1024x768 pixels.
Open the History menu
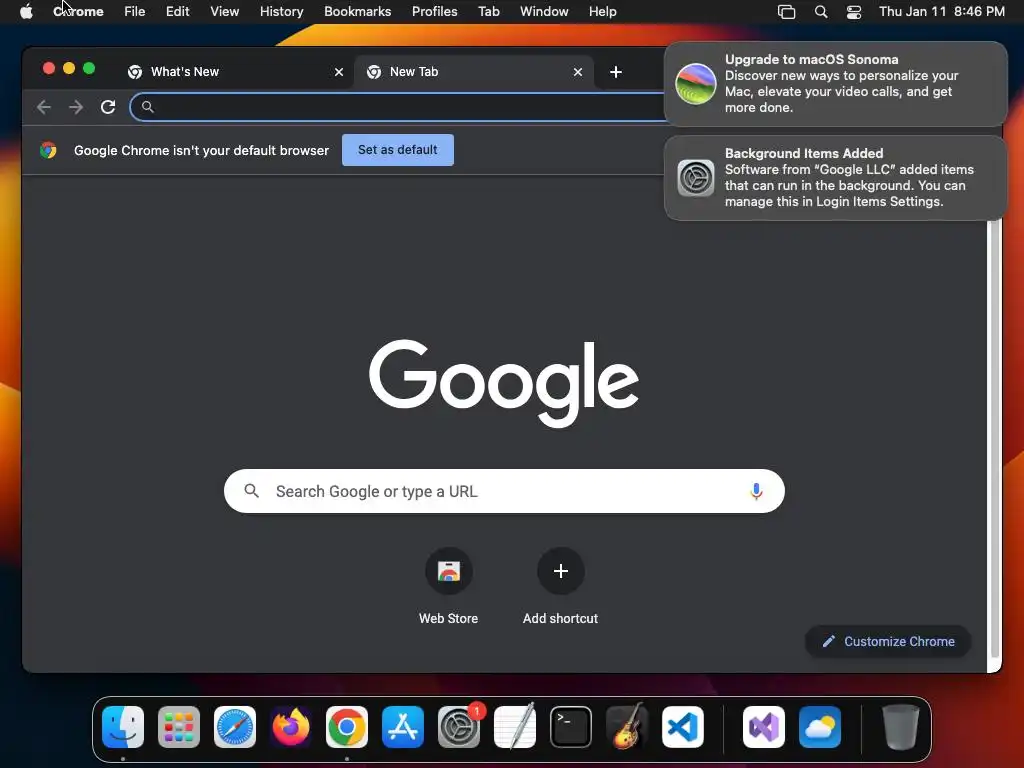tap(281, 12)
